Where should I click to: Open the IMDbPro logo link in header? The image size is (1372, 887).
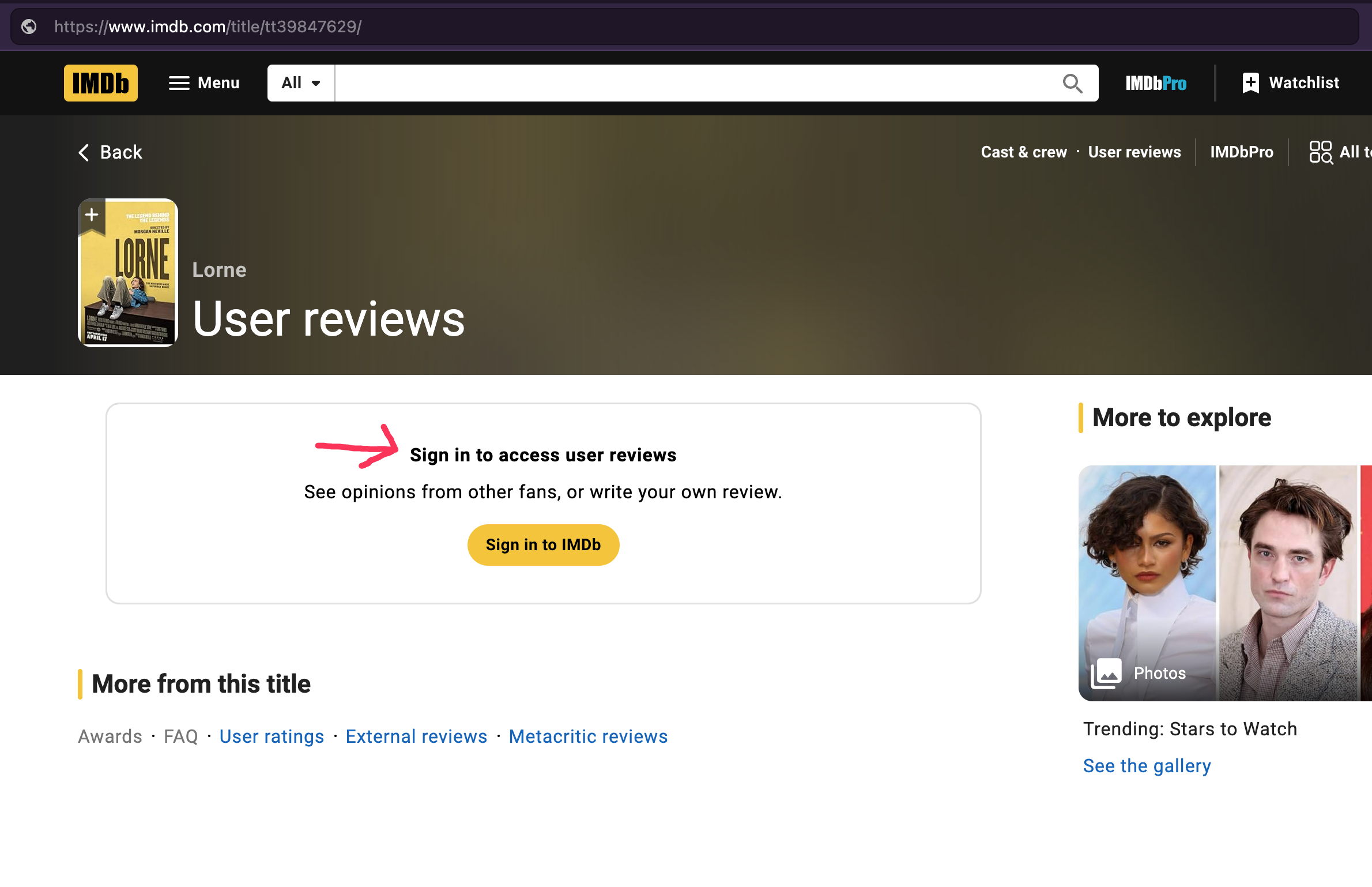tap(1155, 83)
